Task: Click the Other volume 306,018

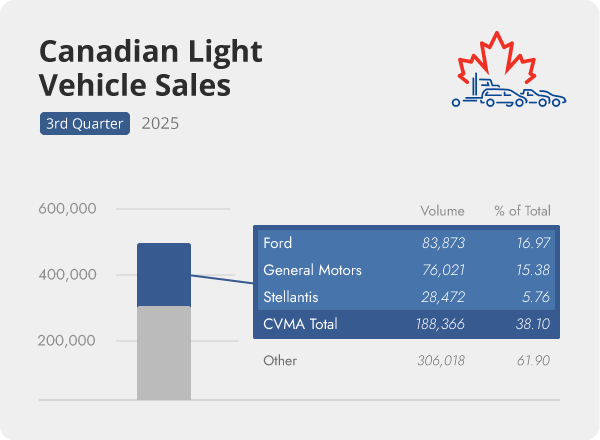Action: coord(440,359)
